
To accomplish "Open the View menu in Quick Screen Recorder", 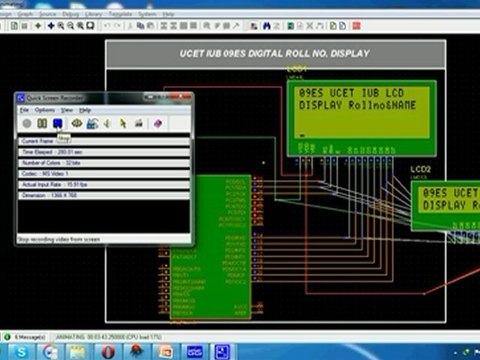I will 67,110.
